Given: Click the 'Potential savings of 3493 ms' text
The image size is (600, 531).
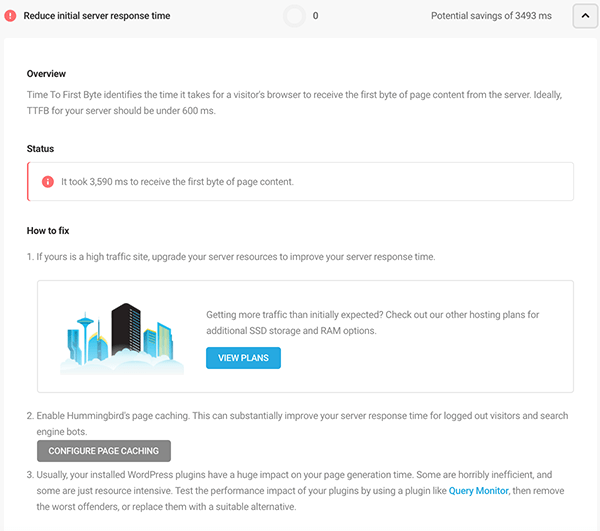Looking at the screenshot, I should tap(491, 16).
